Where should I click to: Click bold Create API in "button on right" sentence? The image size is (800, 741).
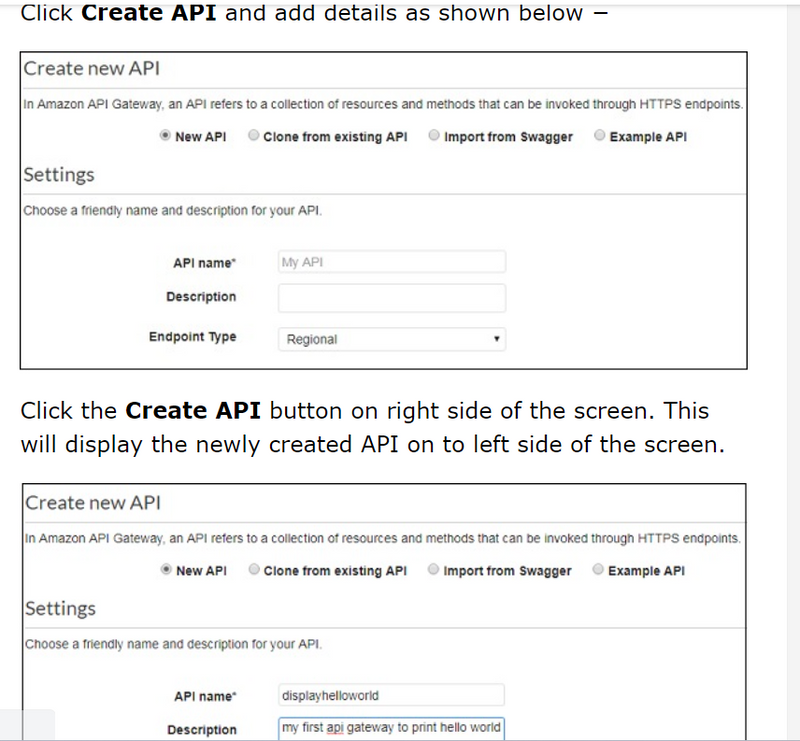[x=194, y=412]
